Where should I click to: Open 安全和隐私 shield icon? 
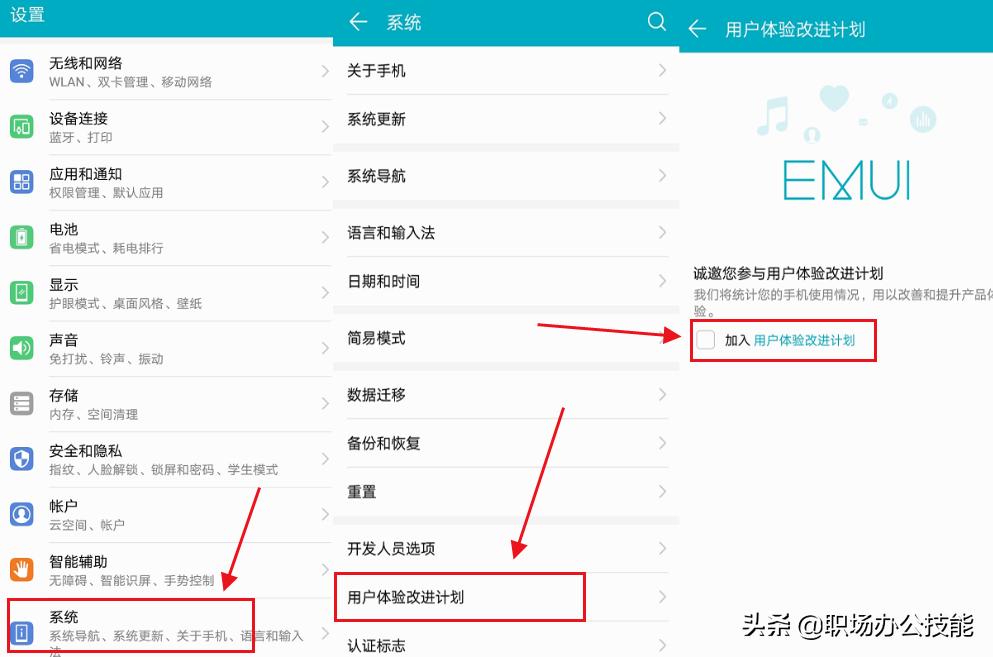21,458
